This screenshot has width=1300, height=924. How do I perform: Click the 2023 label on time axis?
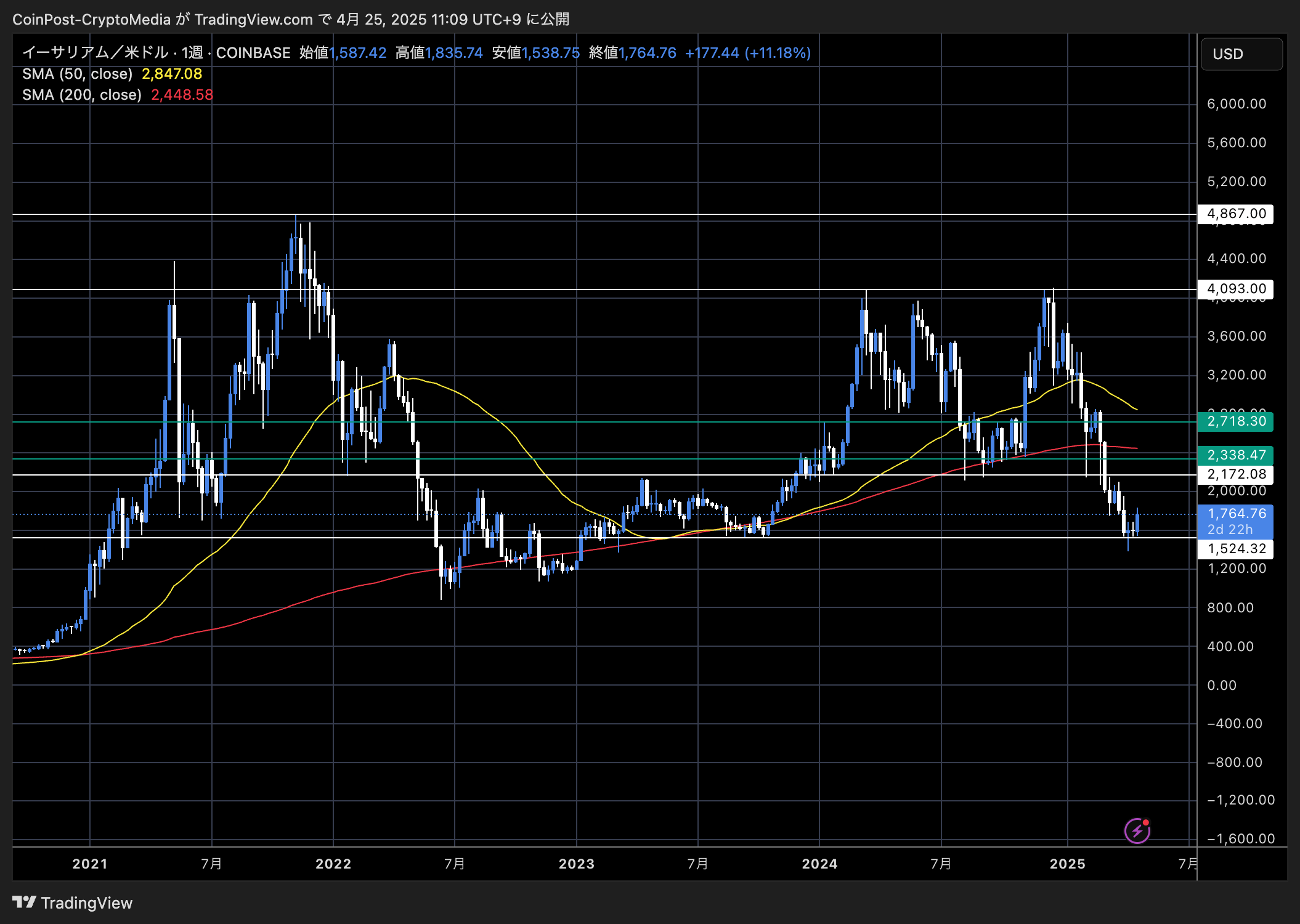(x=576, y=864)
